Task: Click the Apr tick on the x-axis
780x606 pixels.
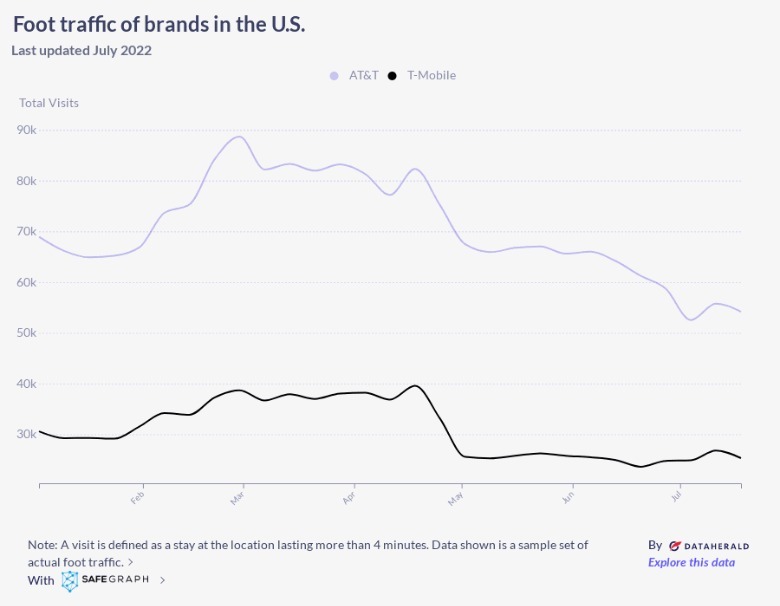Action: [350, 495]
